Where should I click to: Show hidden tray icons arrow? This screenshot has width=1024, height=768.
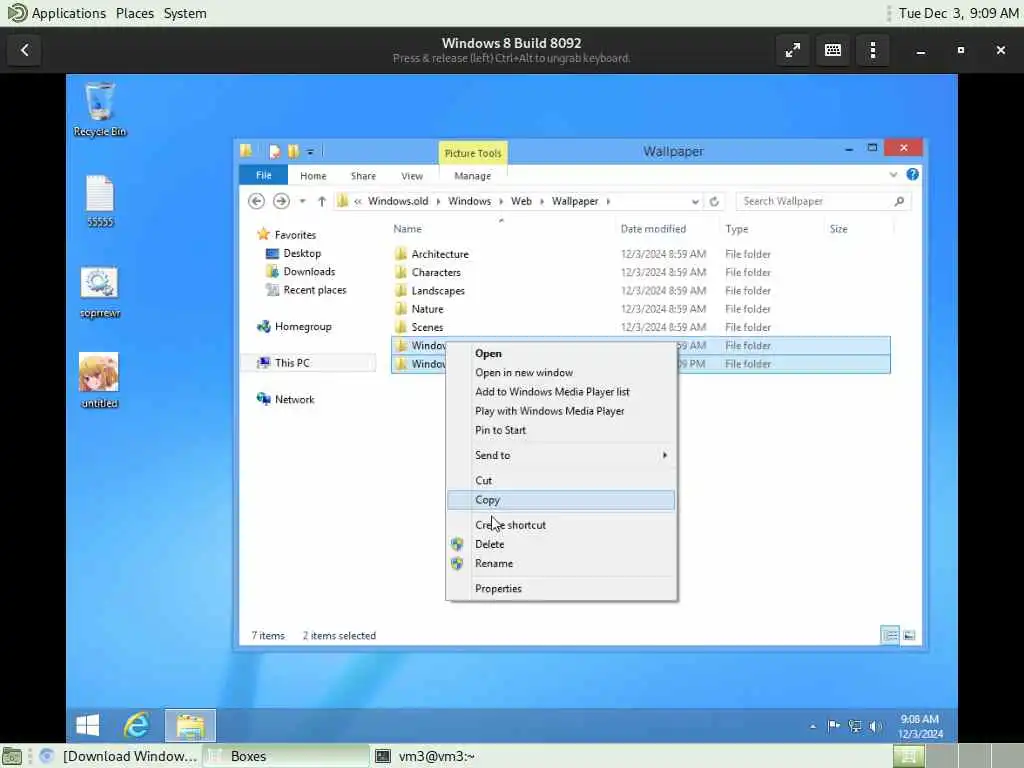click(x=813, y=726)
